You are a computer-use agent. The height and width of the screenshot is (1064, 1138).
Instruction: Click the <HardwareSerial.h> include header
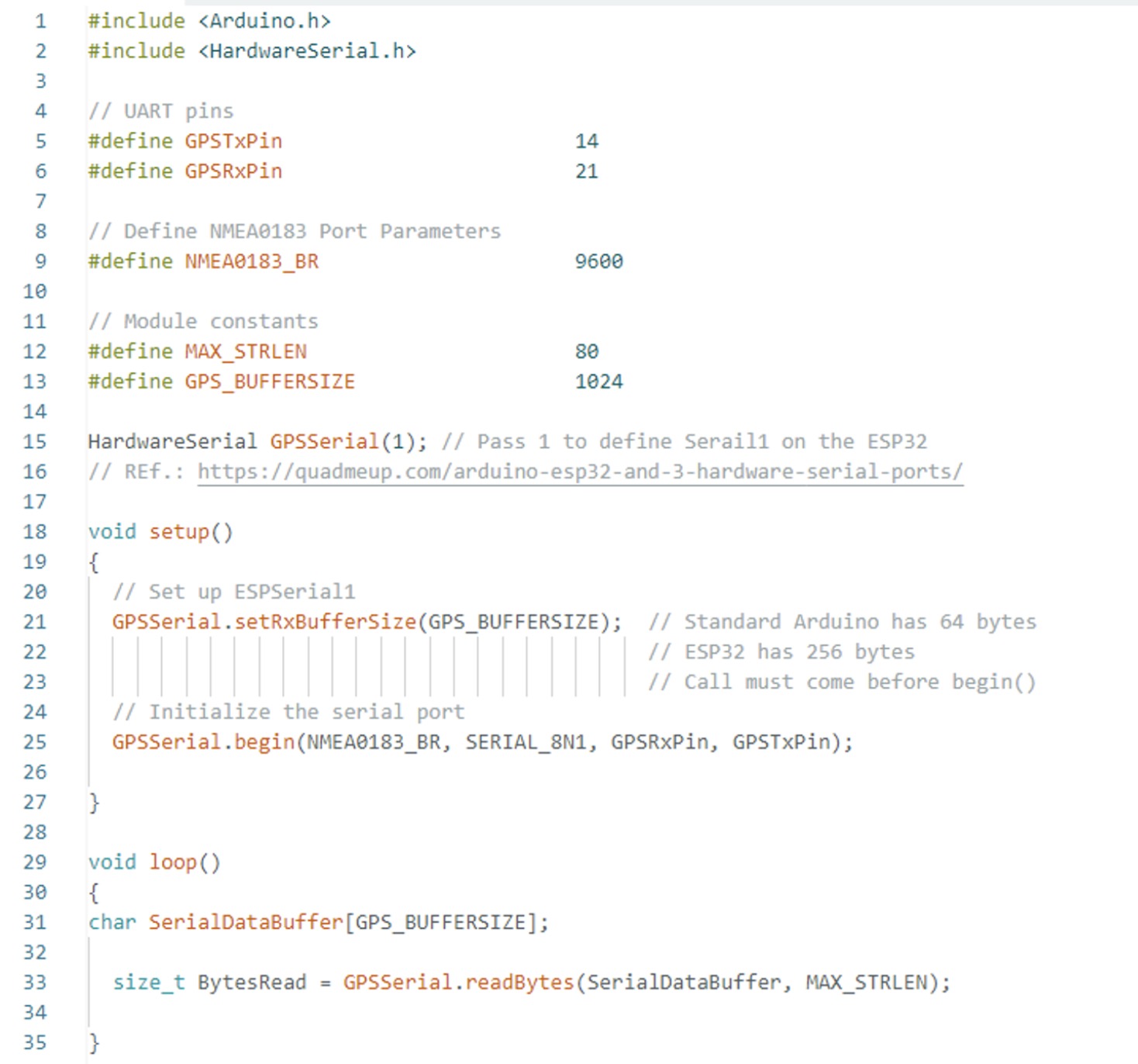[307, 51]
